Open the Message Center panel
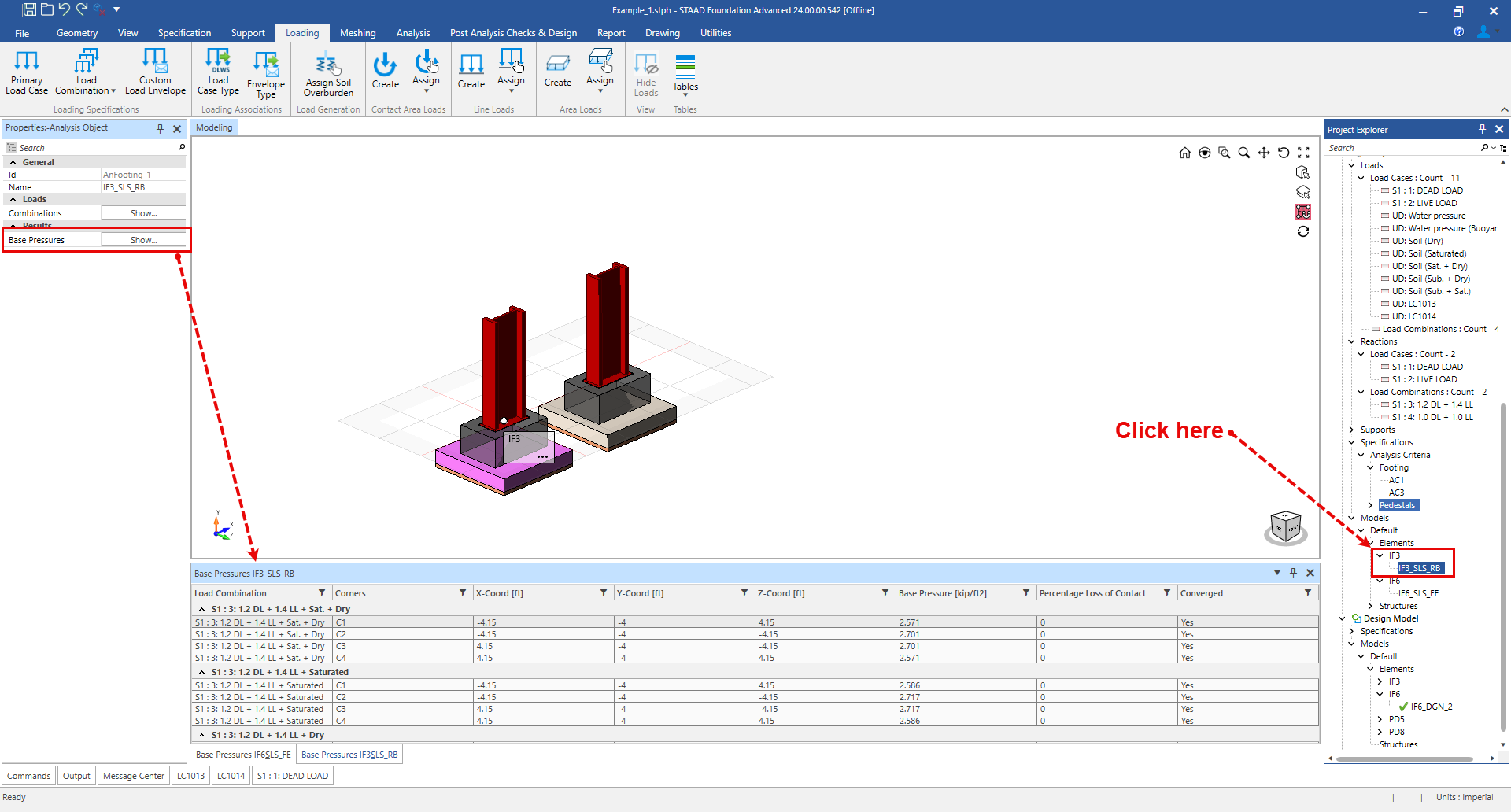 (134, 776)
